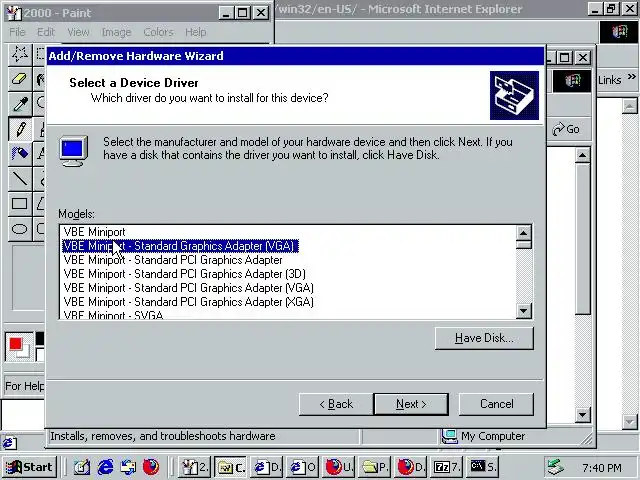
Task: Cancel the hardware wizard
Action: pyautogui.click(x=496, y=404)
